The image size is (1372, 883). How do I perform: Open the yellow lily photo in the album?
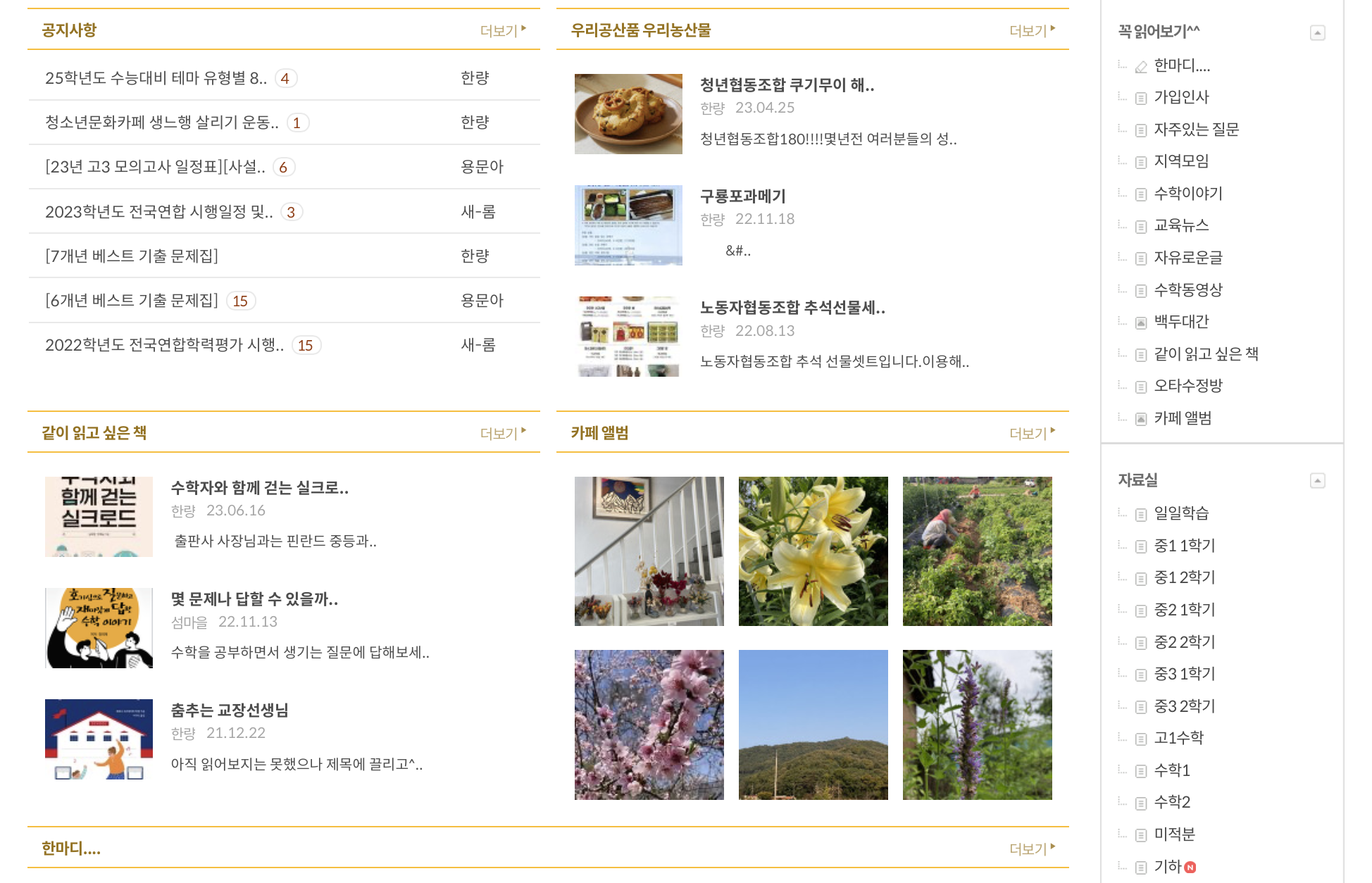tap(813, 551)
